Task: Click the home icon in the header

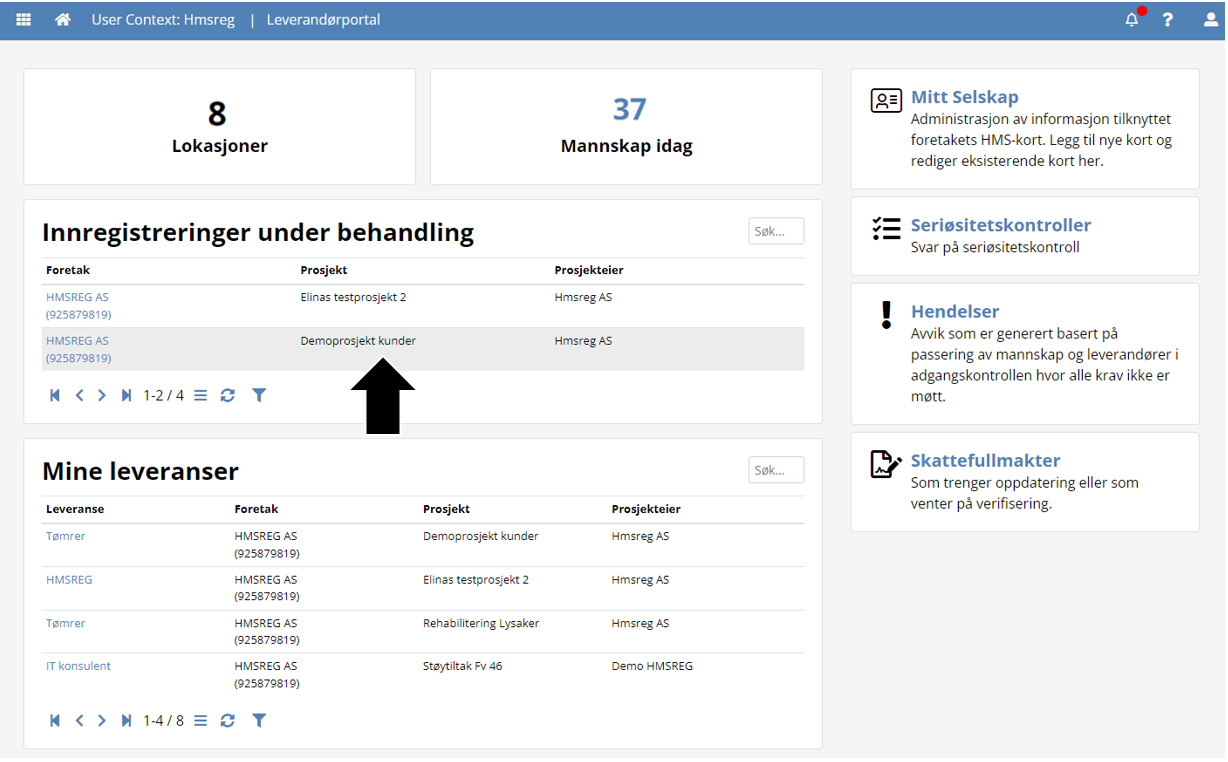Action: click(62, 18)
